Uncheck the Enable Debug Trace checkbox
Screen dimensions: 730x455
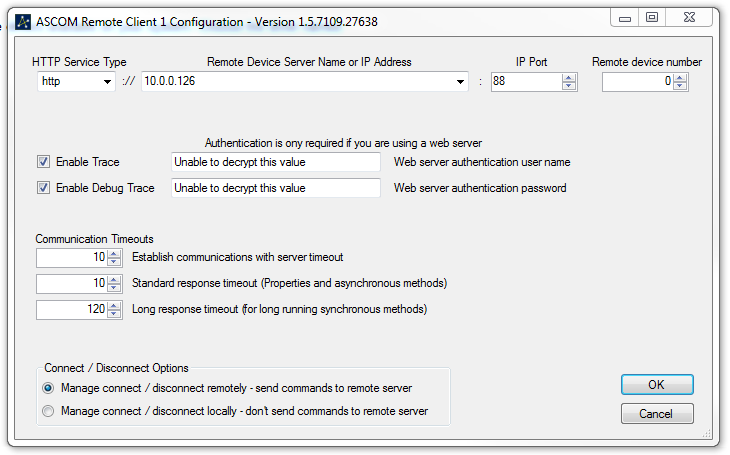tap(43, 188)
